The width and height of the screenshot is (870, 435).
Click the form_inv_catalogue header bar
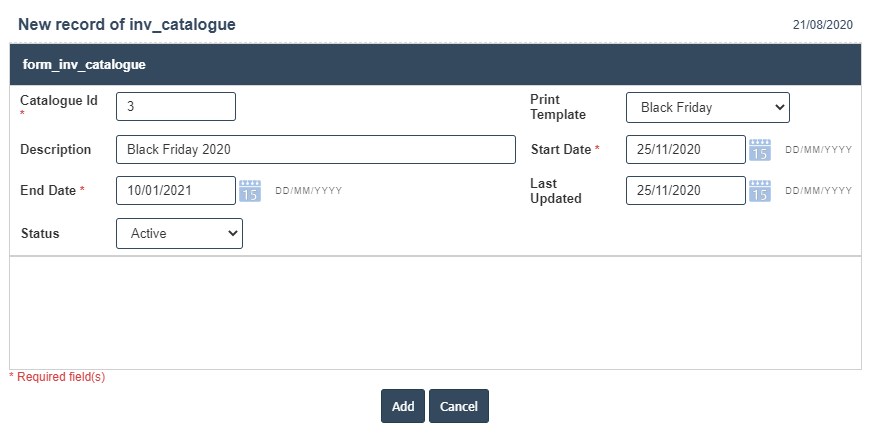(435, 65)
